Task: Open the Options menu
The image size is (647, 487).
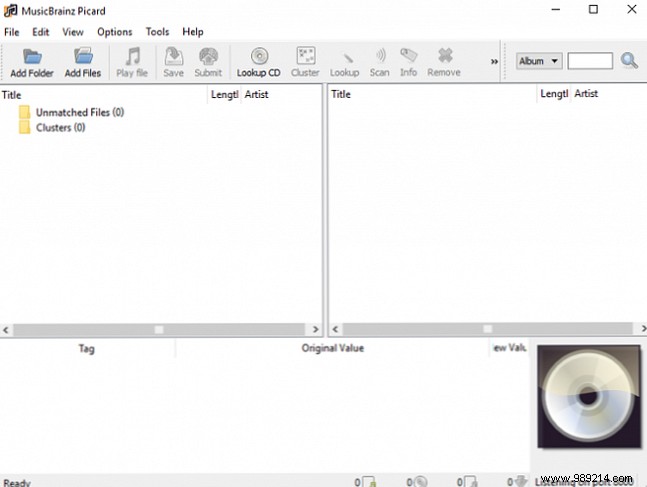Action: [114, 32]
